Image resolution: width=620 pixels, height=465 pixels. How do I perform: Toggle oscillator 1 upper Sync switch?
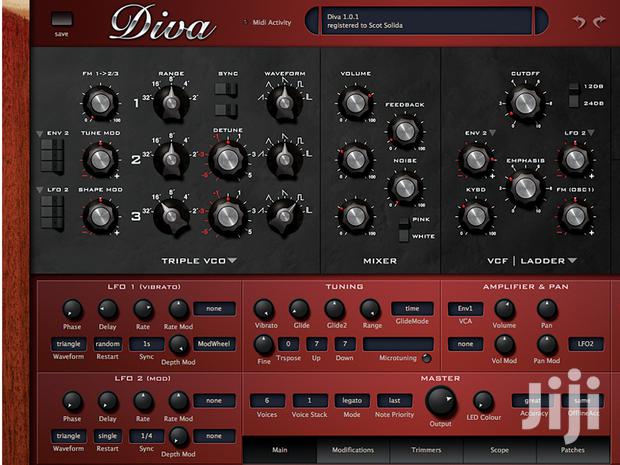tap(226, 89)
